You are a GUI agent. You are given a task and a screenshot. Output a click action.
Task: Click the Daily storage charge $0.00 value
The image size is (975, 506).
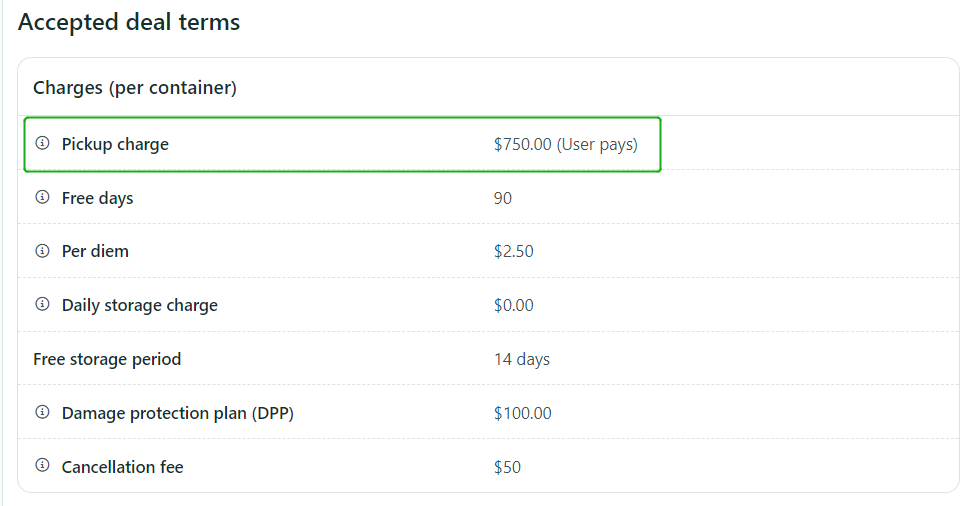click(514, 305)
